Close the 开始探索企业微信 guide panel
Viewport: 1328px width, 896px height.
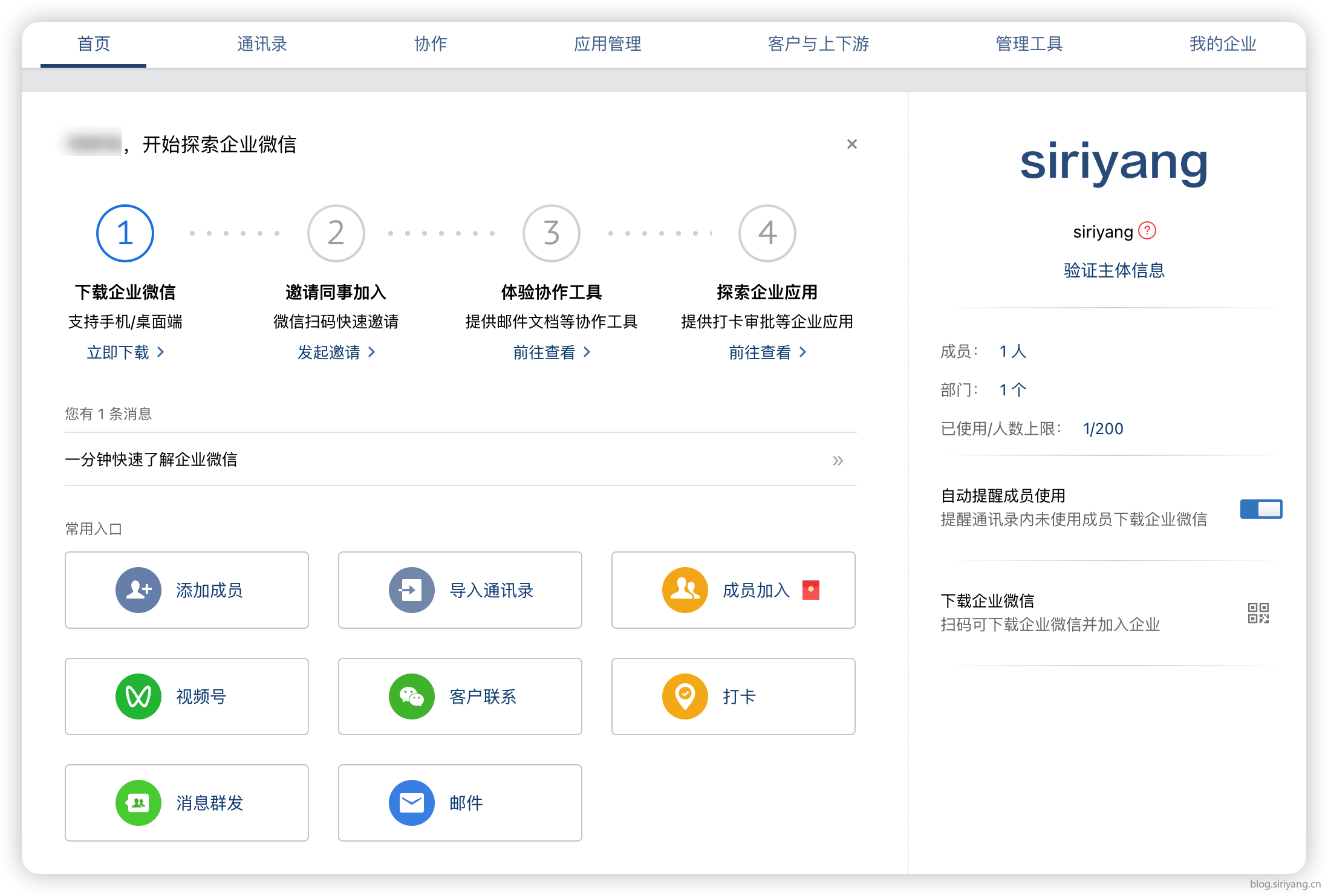click(x=851, y=144)
